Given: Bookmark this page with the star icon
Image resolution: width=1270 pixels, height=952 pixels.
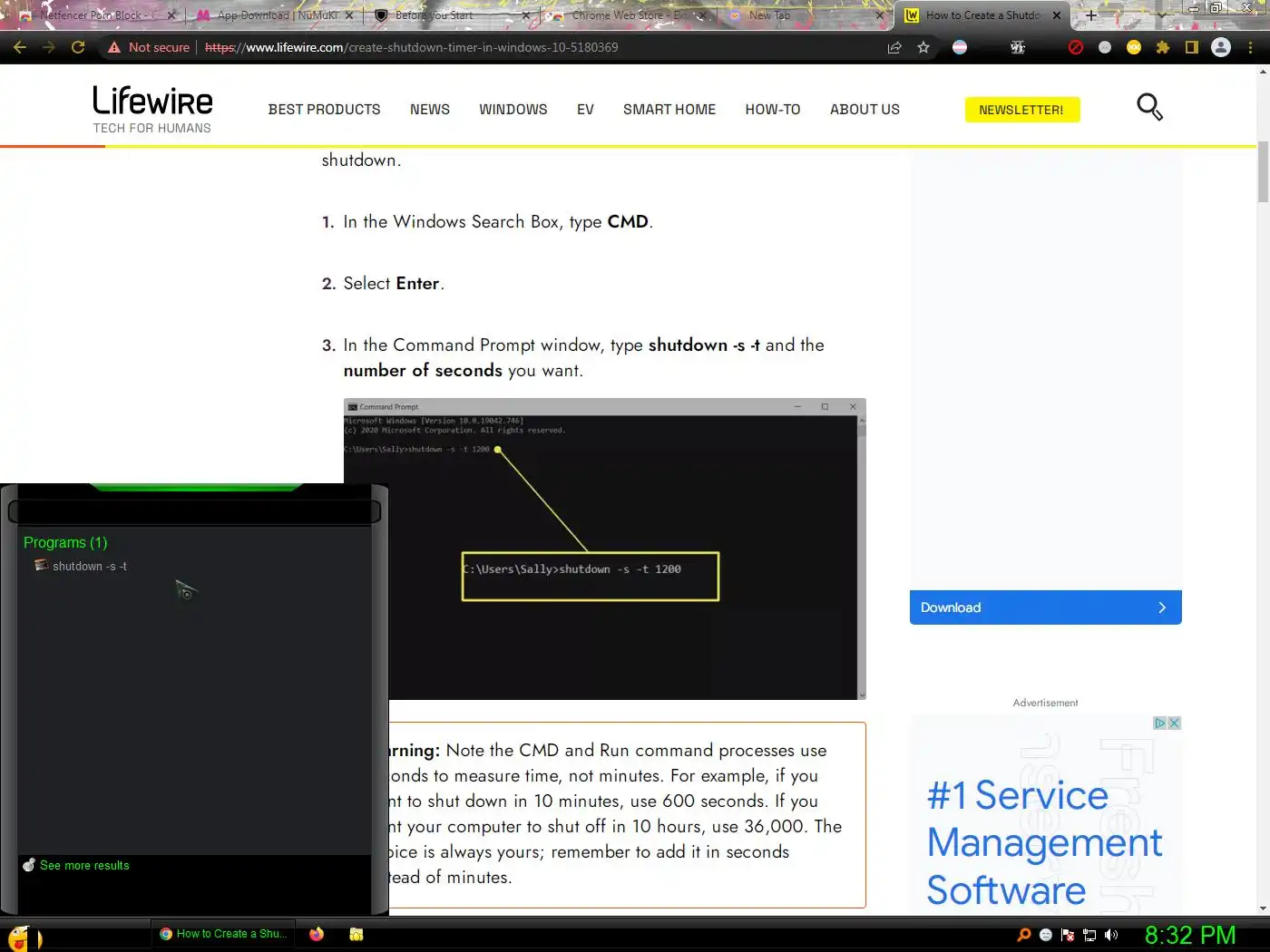Looking at the screenshot, I should click(923, 47).
